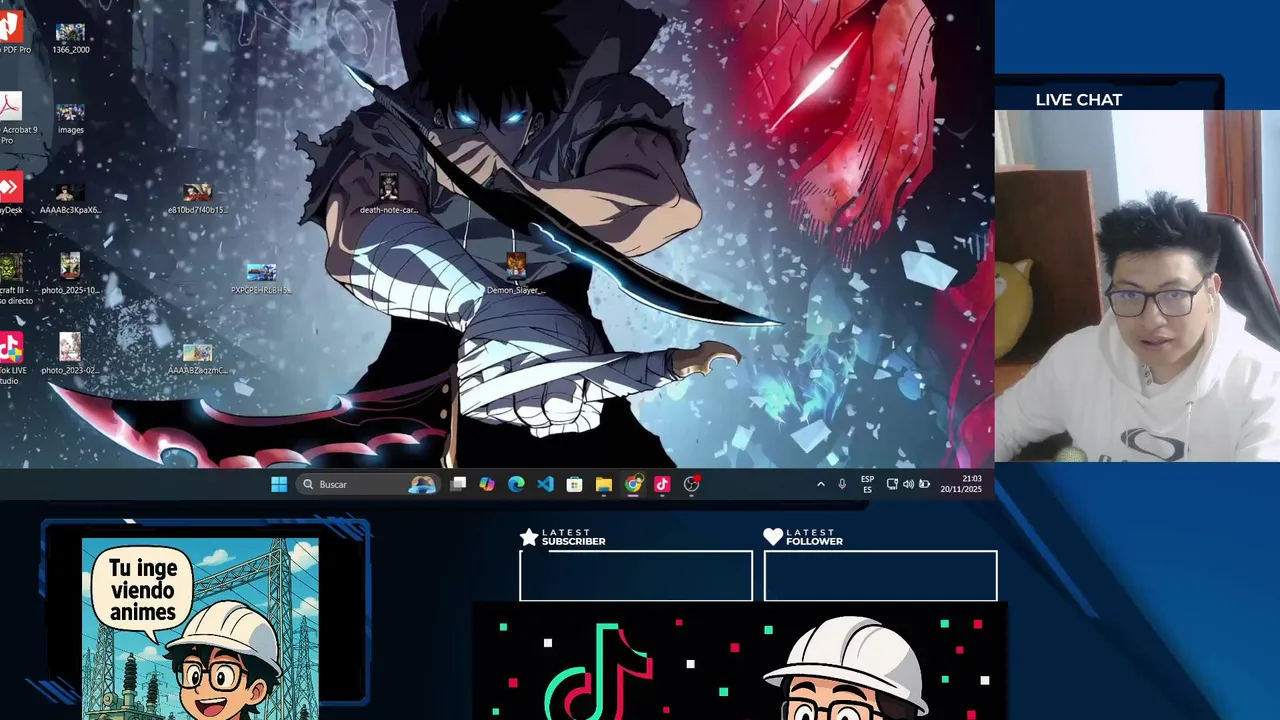Select the photo_2025-10 desktop image file
Image resolution: width=1280 pixels, height=720 pixels.
[70, 274]
